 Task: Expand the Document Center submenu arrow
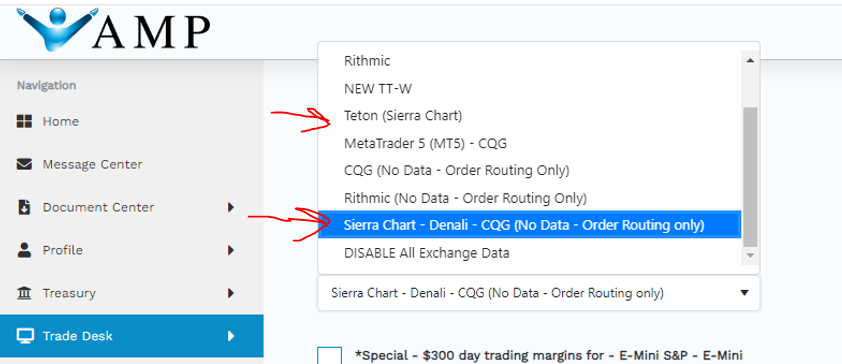tap(231, 207)
